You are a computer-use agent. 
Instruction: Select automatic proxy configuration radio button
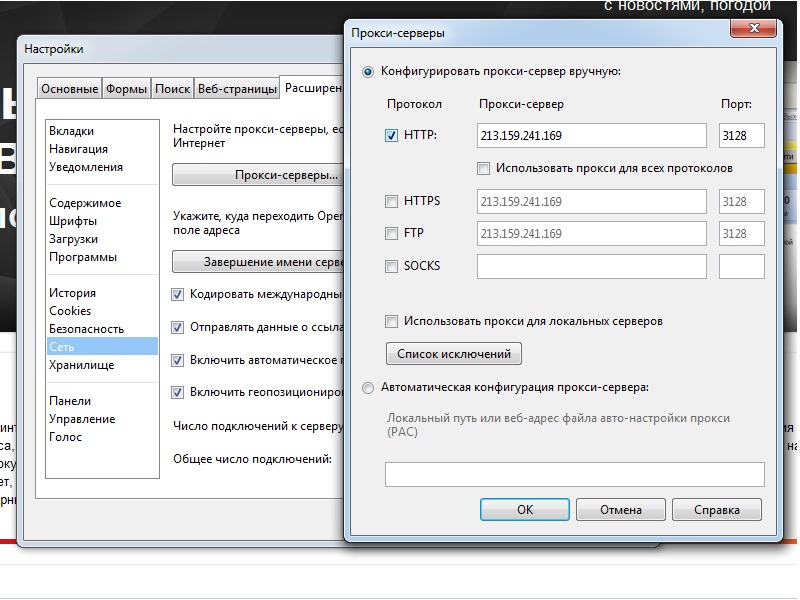(x=369, y=387)
